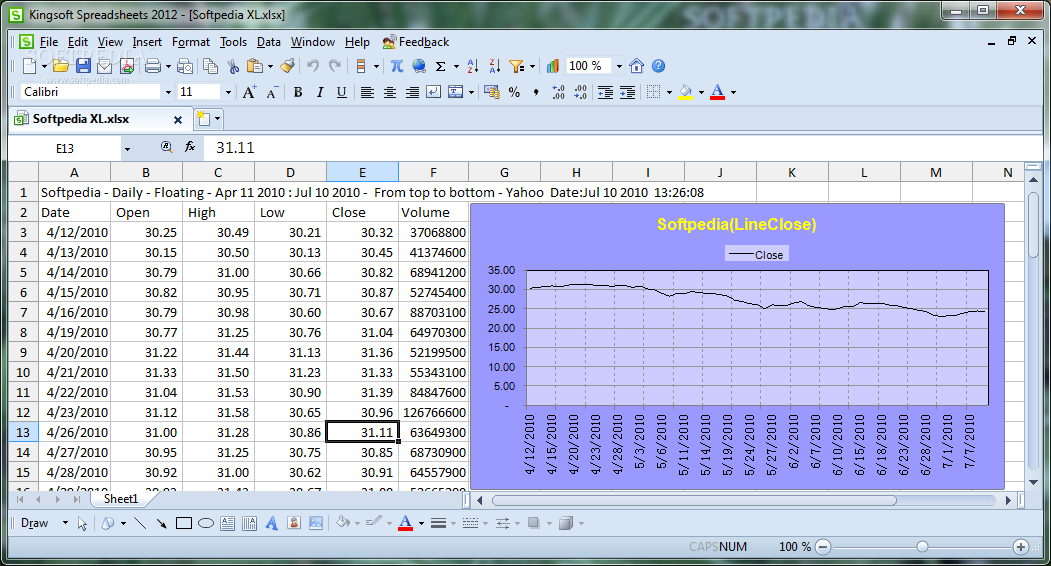Apply yellow fill color to cell
The image size is (1051, 566).
click(x=686, y=92)
